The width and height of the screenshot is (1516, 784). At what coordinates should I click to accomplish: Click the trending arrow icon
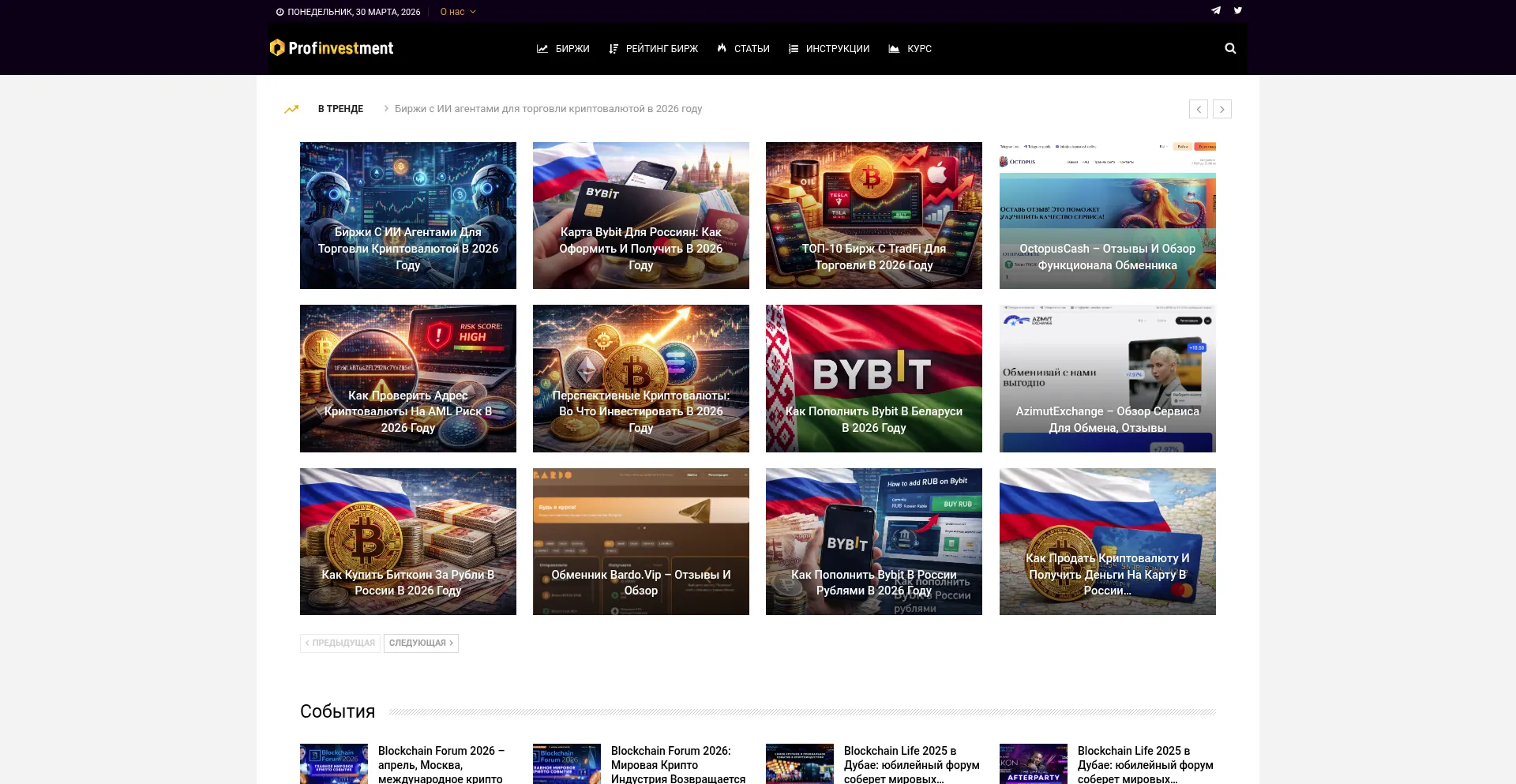point(291,109)
